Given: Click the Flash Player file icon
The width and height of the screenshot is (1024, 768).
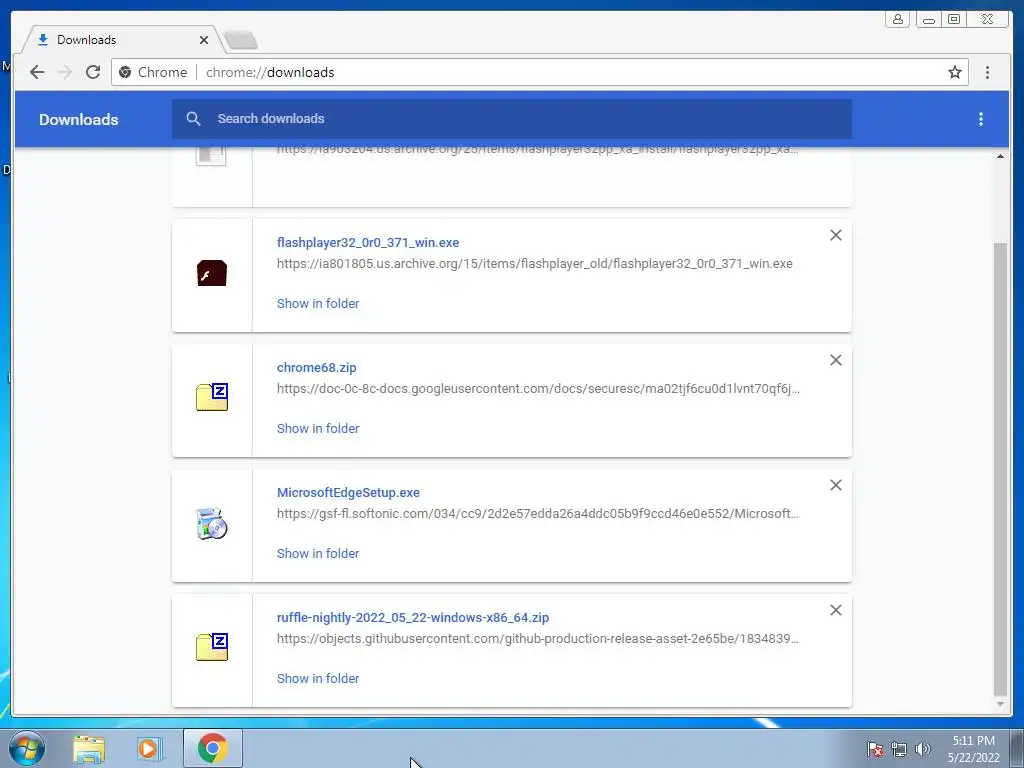Looking at the screenshot, I should [x=212, y=273].
